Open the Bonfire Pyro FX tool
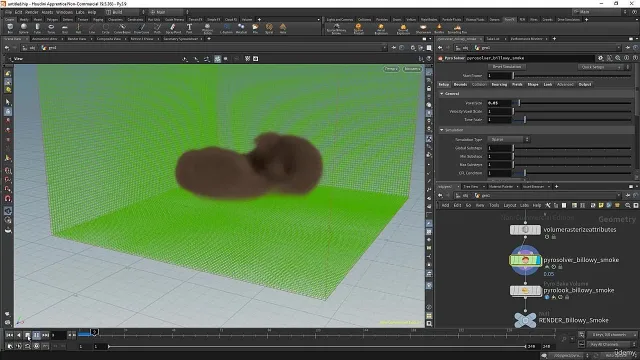This screenshot has height=360, width=640. click(x=439, y=28)
